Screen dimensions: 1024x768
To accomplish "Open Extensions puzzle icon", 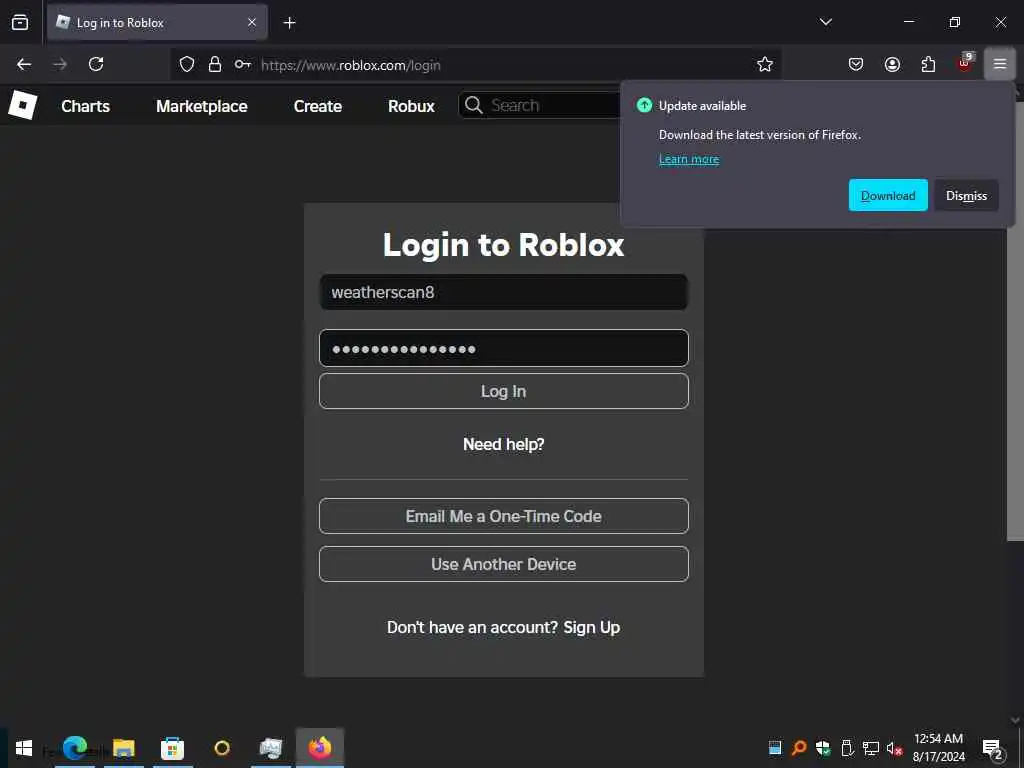I will [928, 64].
